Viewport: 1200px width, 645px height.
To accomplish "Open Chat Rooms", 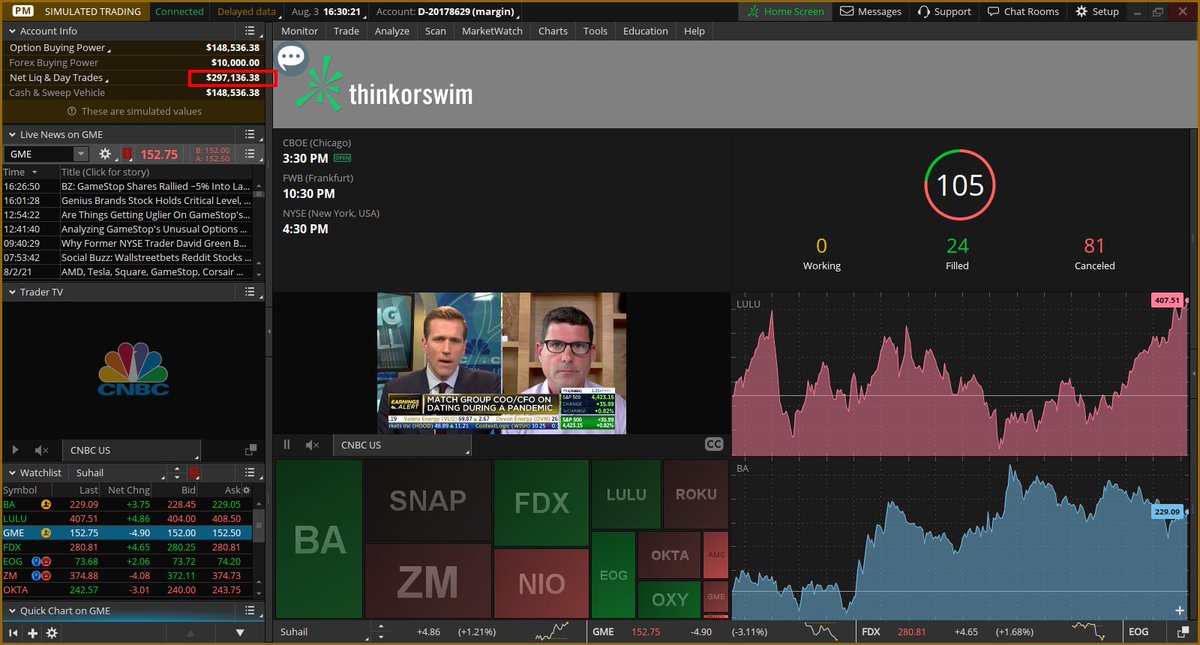I will tap(1023, 11).
